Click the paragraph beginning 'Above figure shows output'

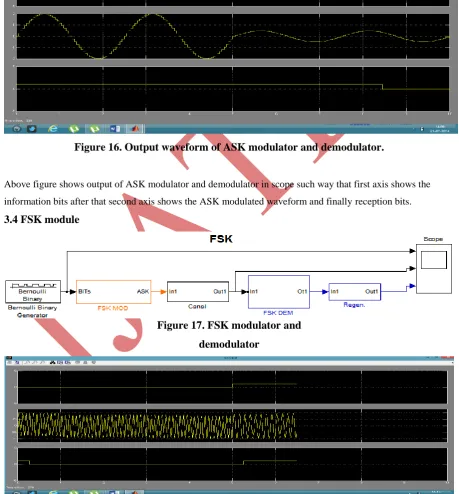[217, 193]
